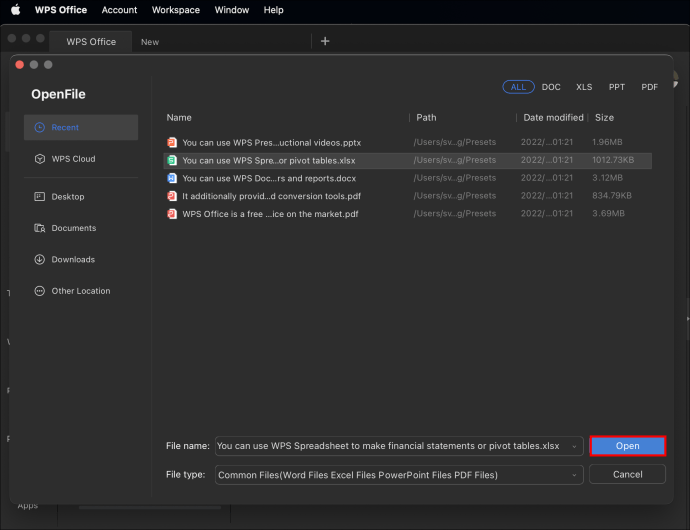Open the Help menu
Screen dimensions: 690x530
pyautogui.click(x=273, y=10)
